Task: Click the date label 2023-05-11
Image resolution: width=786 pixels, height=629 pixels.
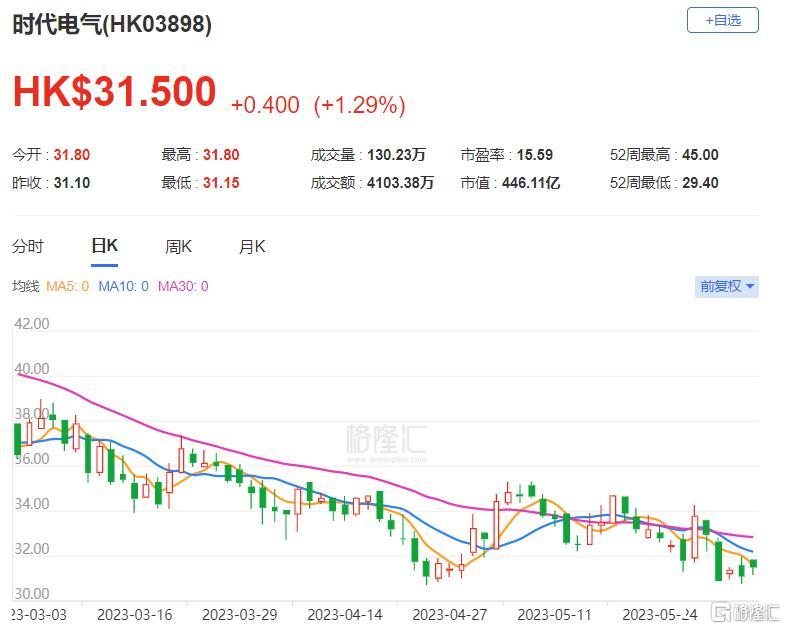Action: coord(554,615)
